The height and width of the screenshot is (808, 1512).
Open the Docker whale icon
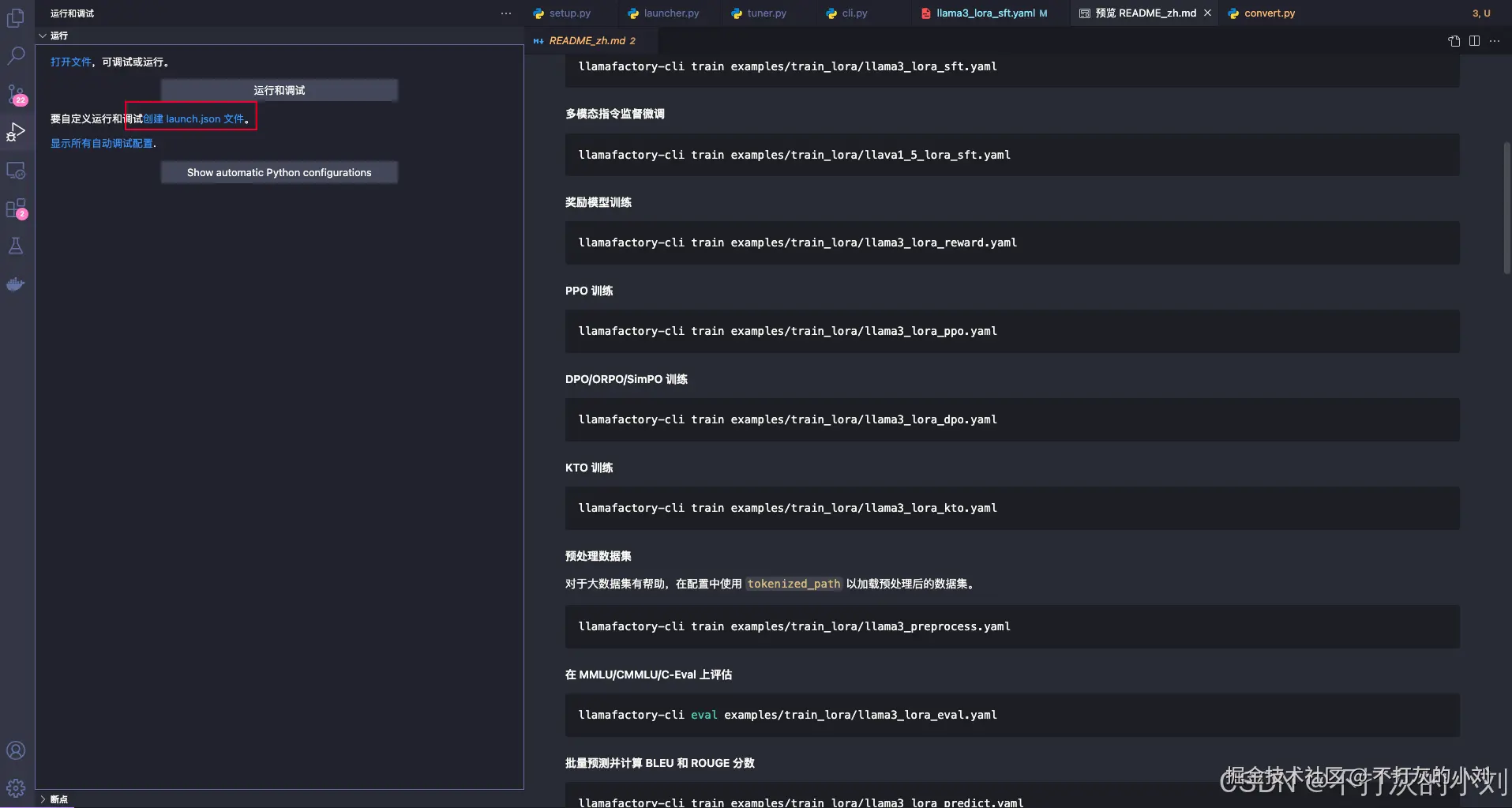click(16, 284)
